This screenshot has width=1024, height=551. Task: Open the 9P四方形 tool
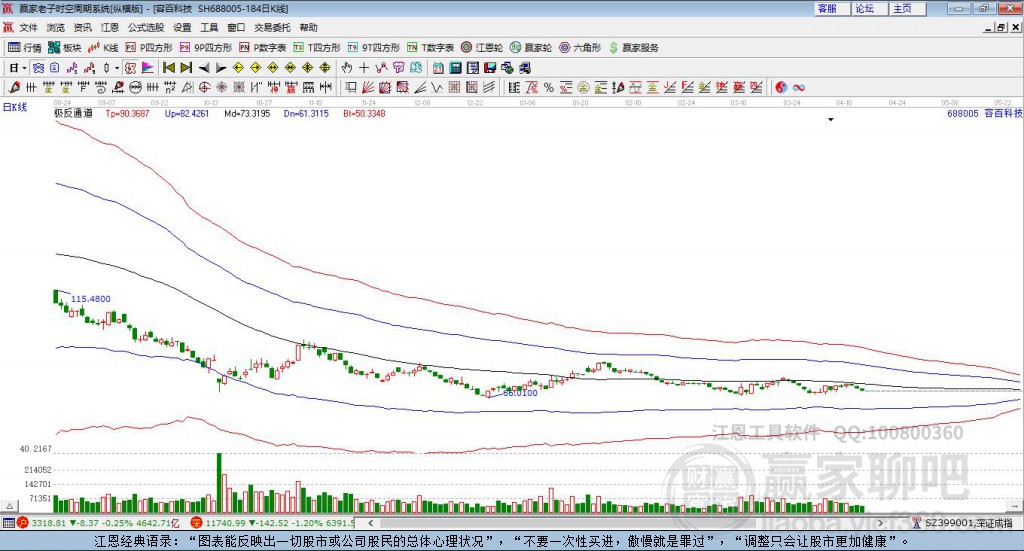tap(206, 48)
